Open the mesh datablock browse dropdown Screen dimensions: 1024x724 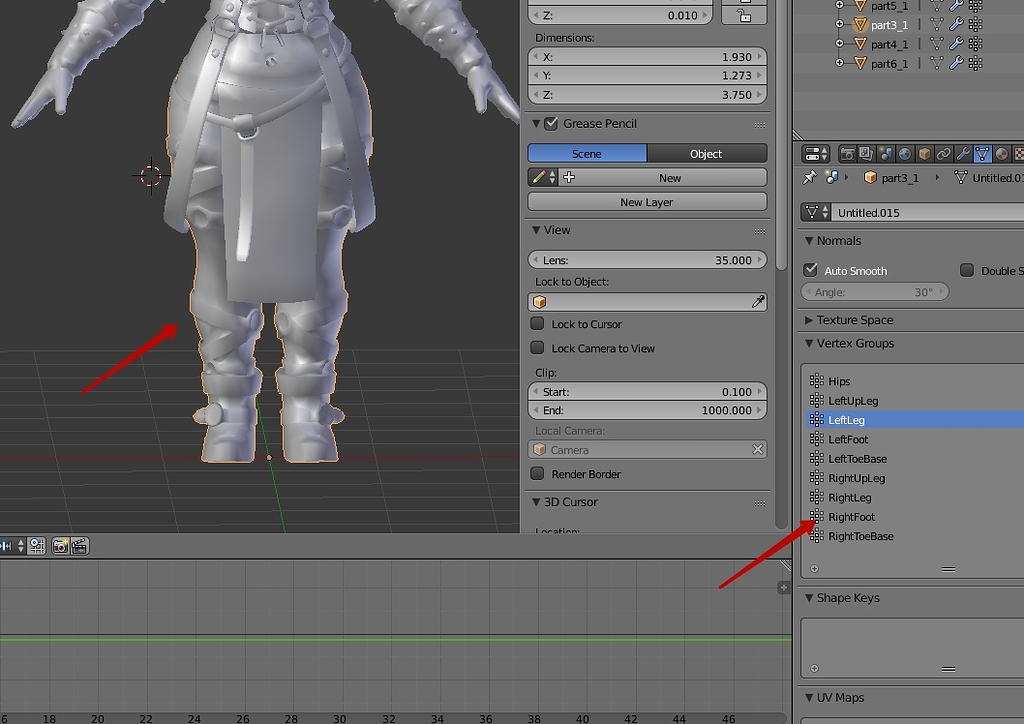816,212
